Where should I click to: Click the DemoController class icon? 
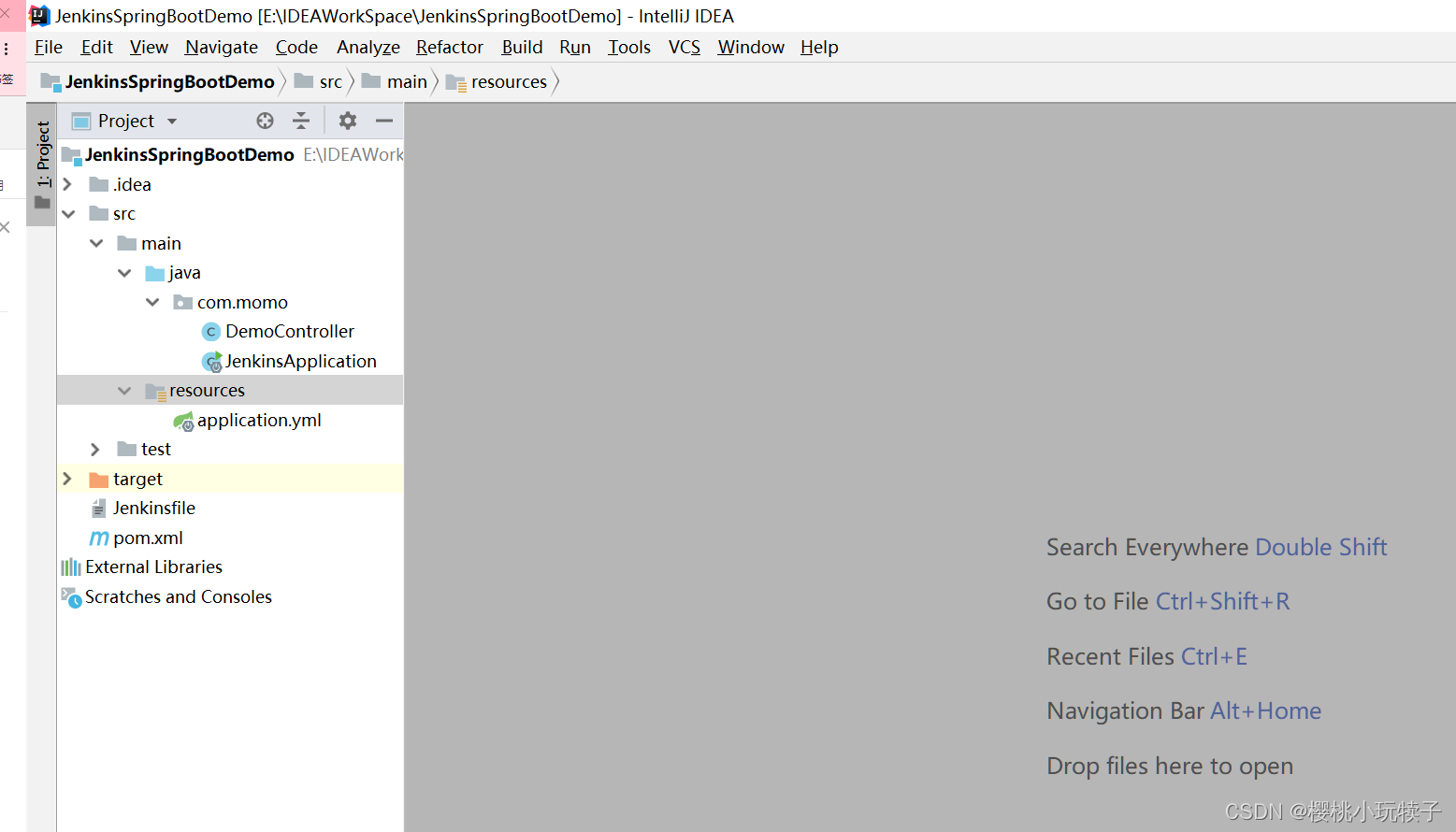(211, 332)
